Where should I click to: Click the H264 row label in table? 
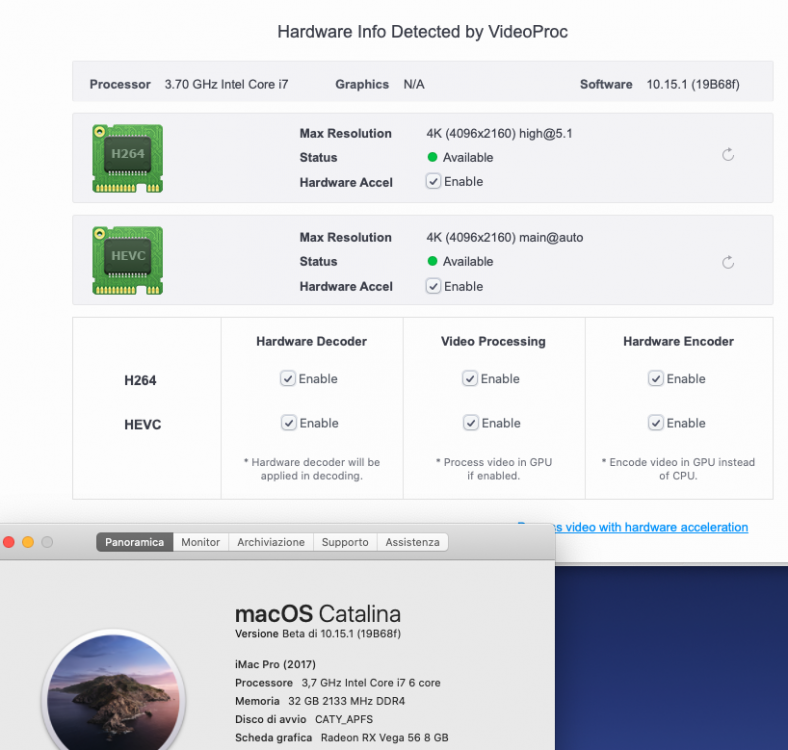click(x=140, y=380)
